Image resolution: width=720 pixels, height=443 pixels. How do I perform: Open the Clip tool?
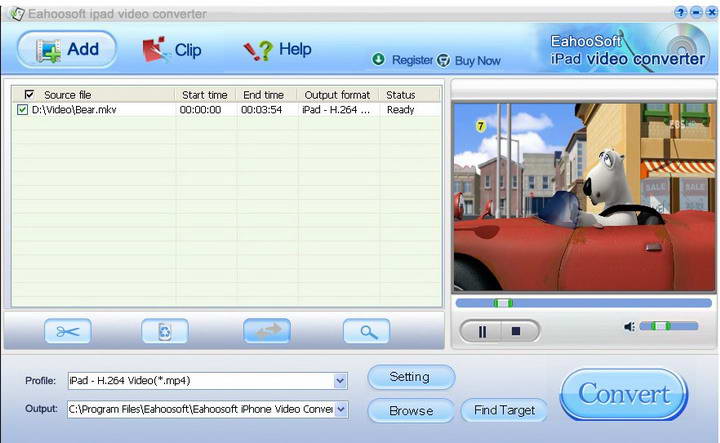click(x=171, y=50)
